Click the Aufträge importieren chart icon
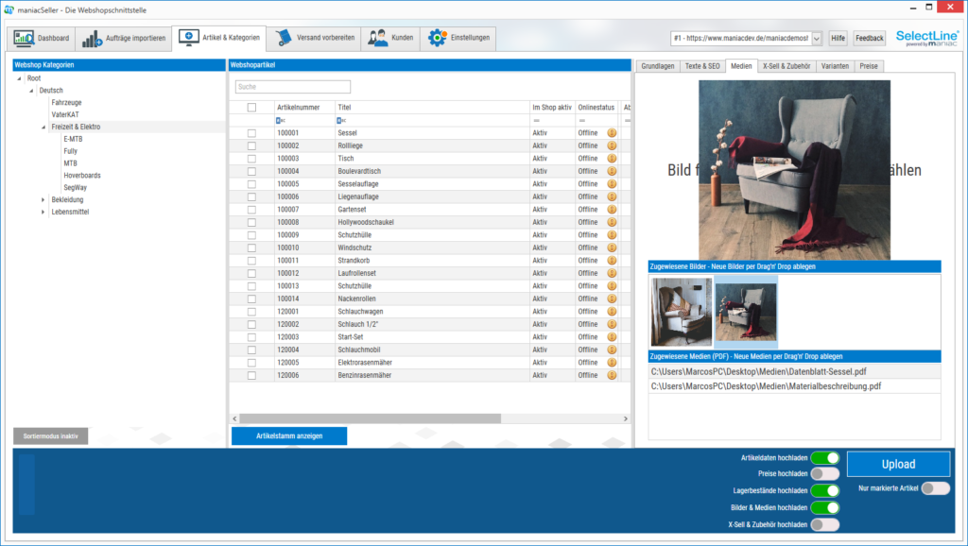 point(92,39)
